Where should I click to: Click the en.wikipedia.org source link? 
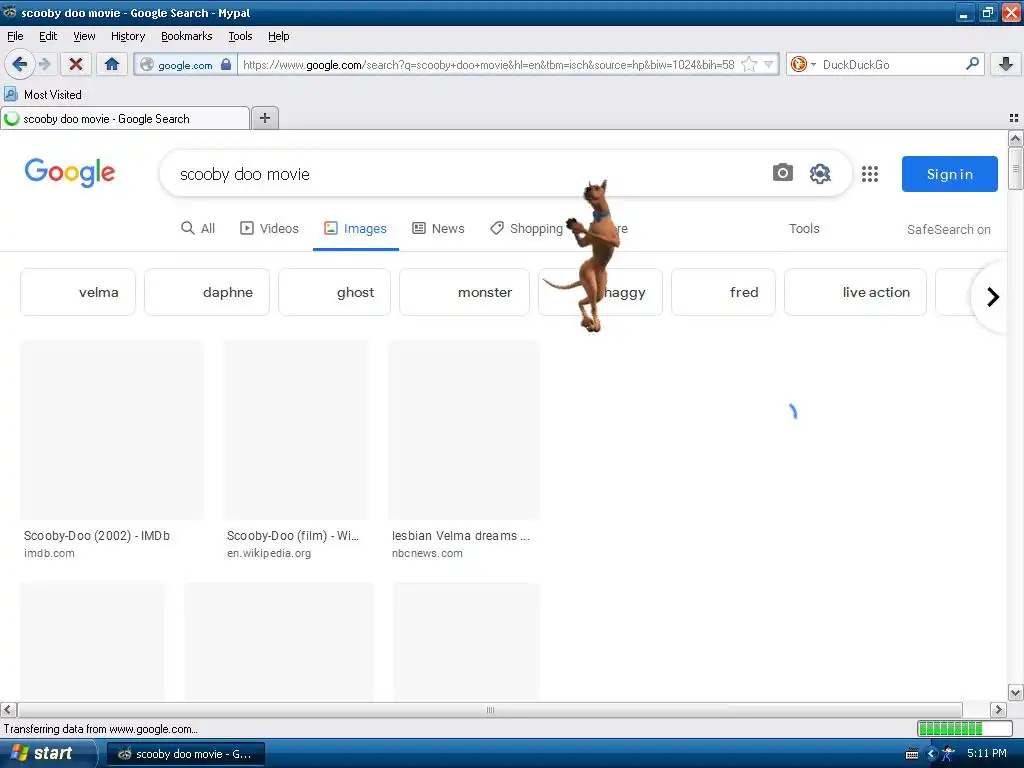[x=268, y=553]
